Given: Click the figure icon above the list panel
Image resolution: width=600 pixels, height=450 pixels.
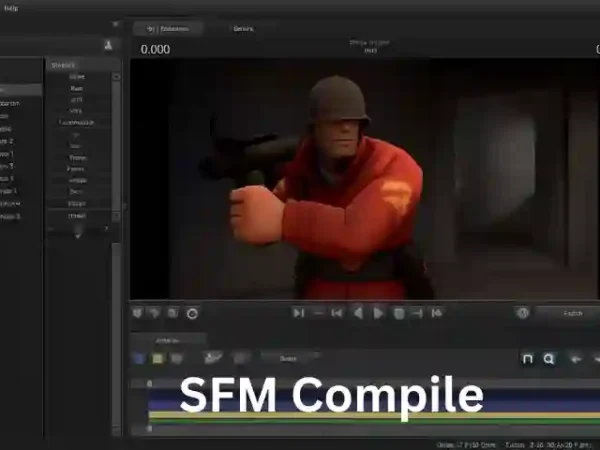Looking at the screenshot, I should click(x=108, y=45).
